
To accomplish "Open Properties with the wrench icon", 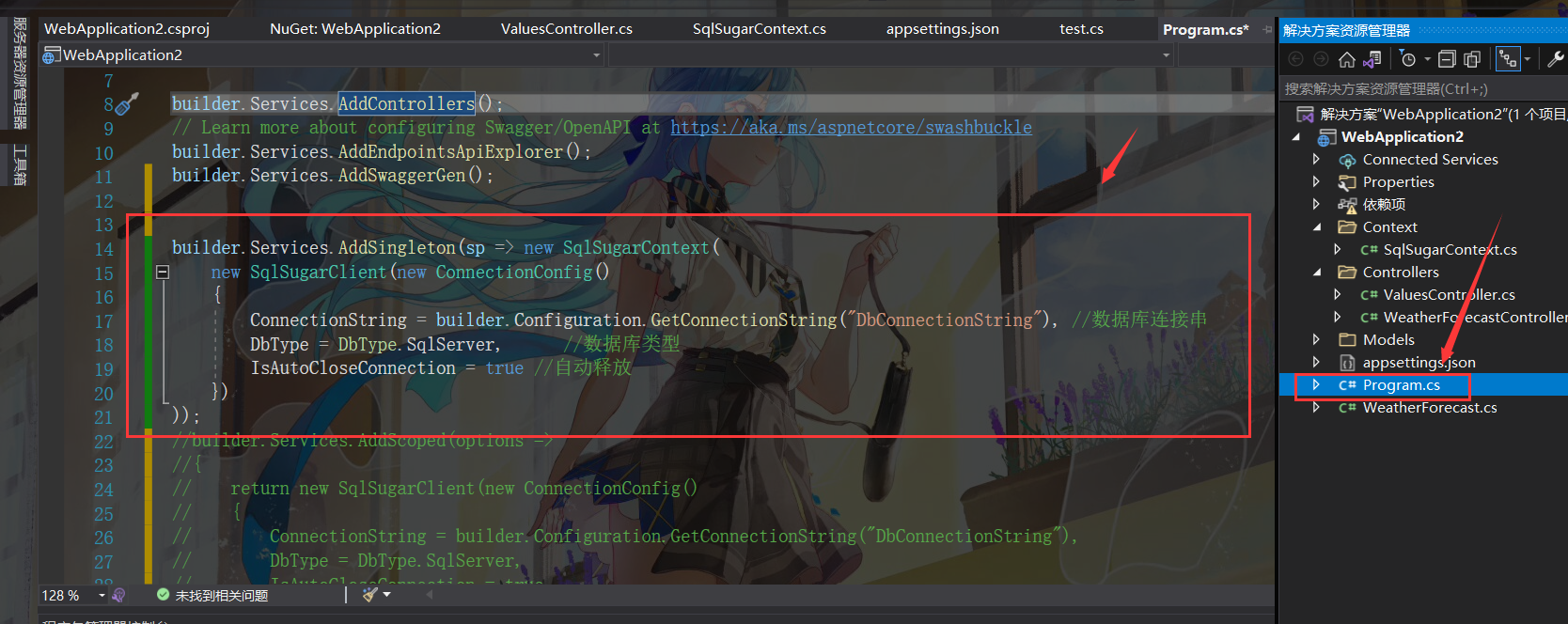I will click(1556, 59).
